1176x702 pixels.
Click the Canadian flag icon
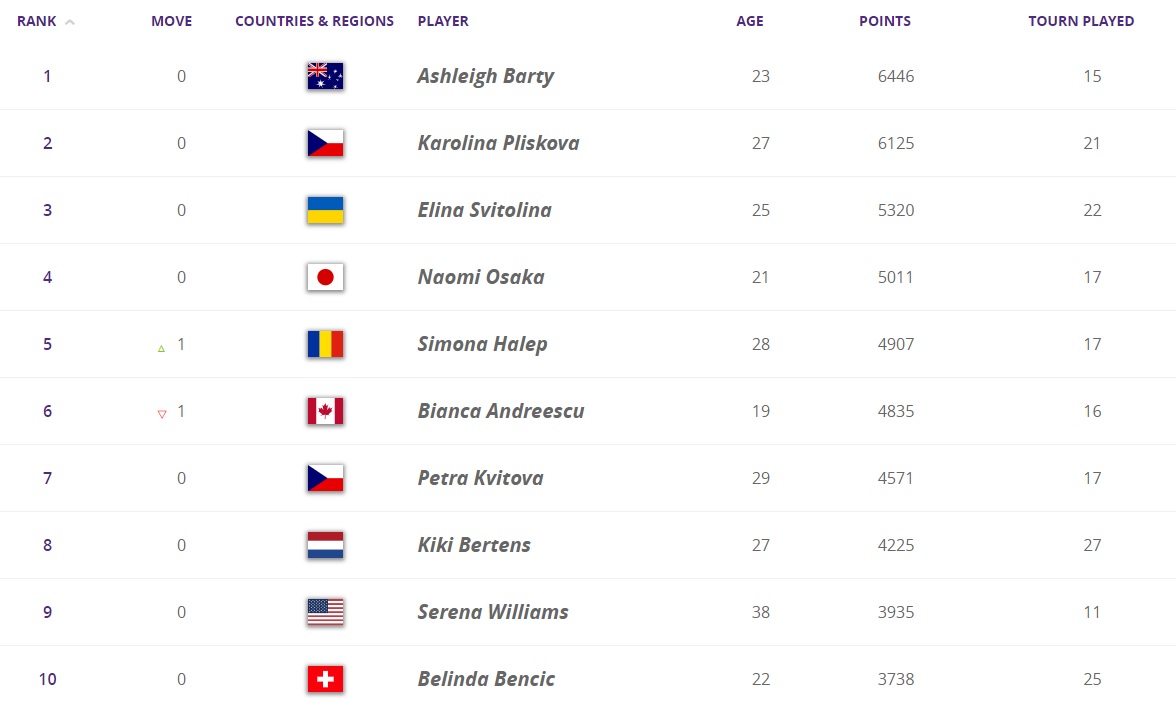(x=325, y=411)
